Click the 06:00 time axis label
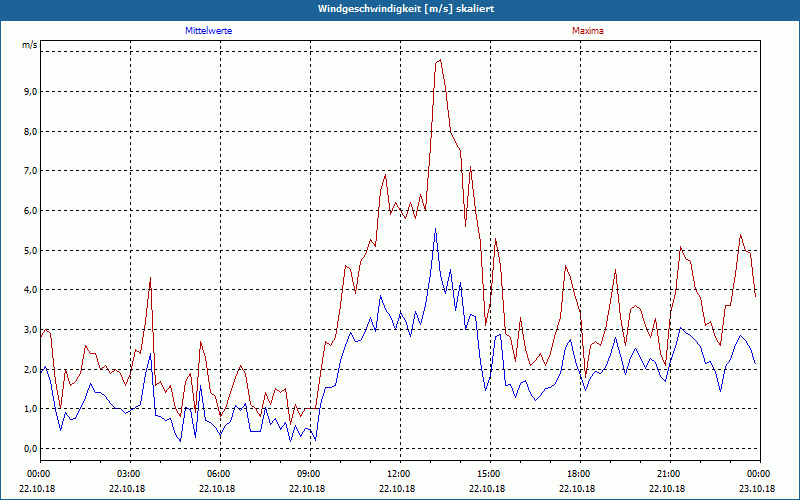 (x=218, y=474)
